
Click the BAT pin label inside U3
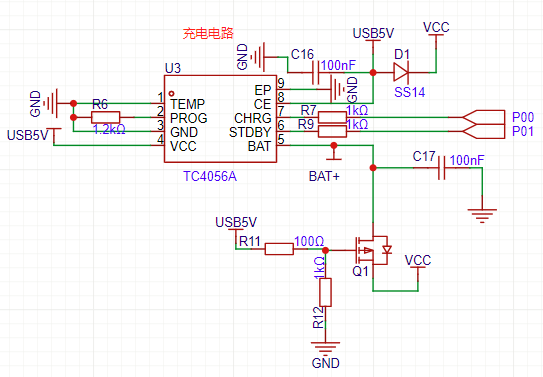[259, 146]
